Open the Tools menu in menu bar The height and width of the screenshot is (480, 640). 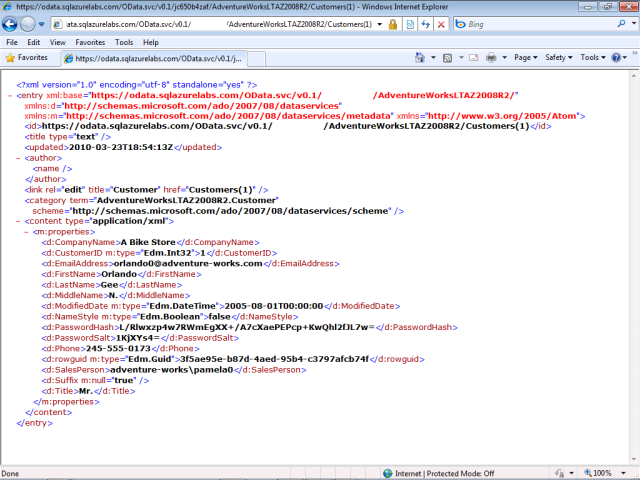point(124,42)
